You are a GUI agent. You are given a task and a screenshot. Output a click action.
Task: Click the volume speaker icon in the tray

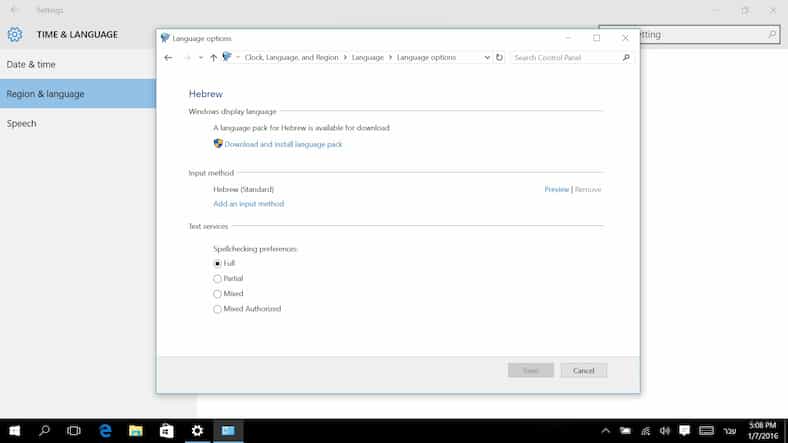pos(665,431)
